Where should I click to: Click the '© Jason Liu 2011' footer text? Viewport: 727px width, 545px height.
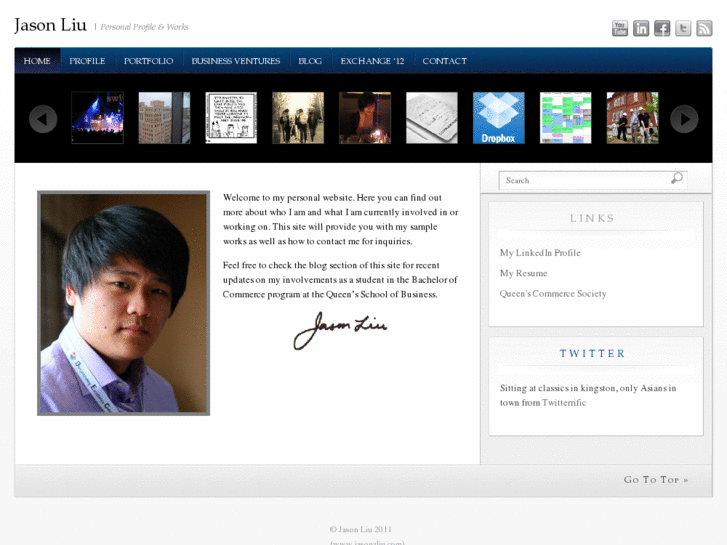point(361,529)
